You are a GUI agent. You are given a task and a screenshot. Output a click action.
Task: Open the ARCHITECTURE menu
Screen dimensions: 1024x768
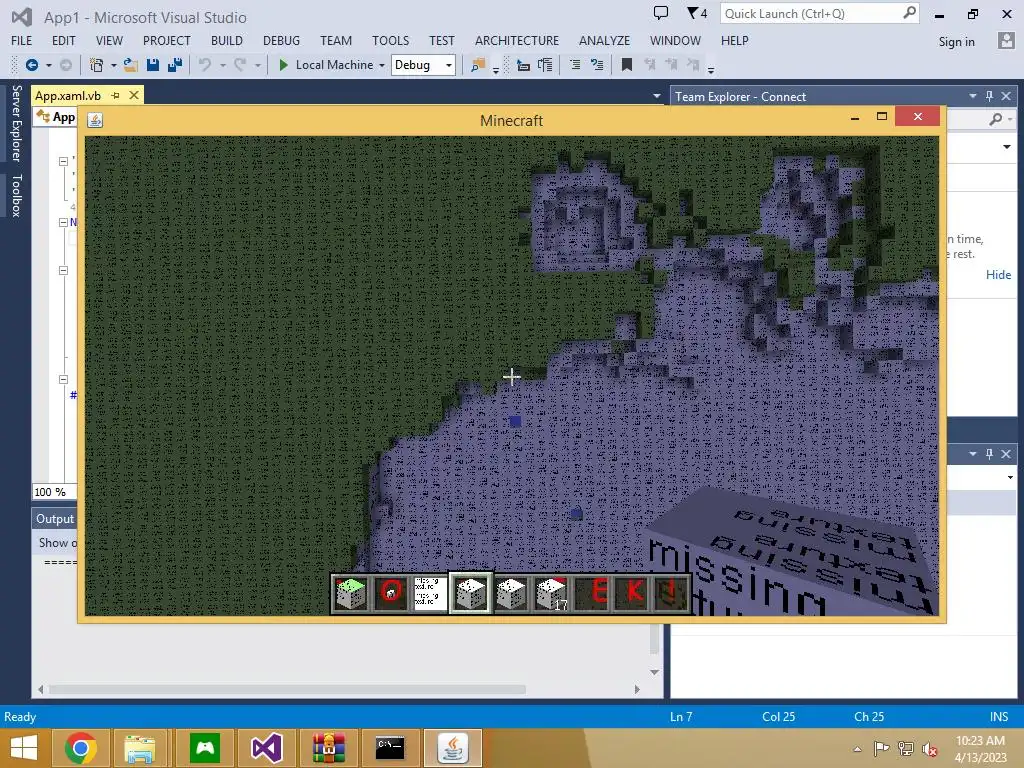click(x=517, y=40)
